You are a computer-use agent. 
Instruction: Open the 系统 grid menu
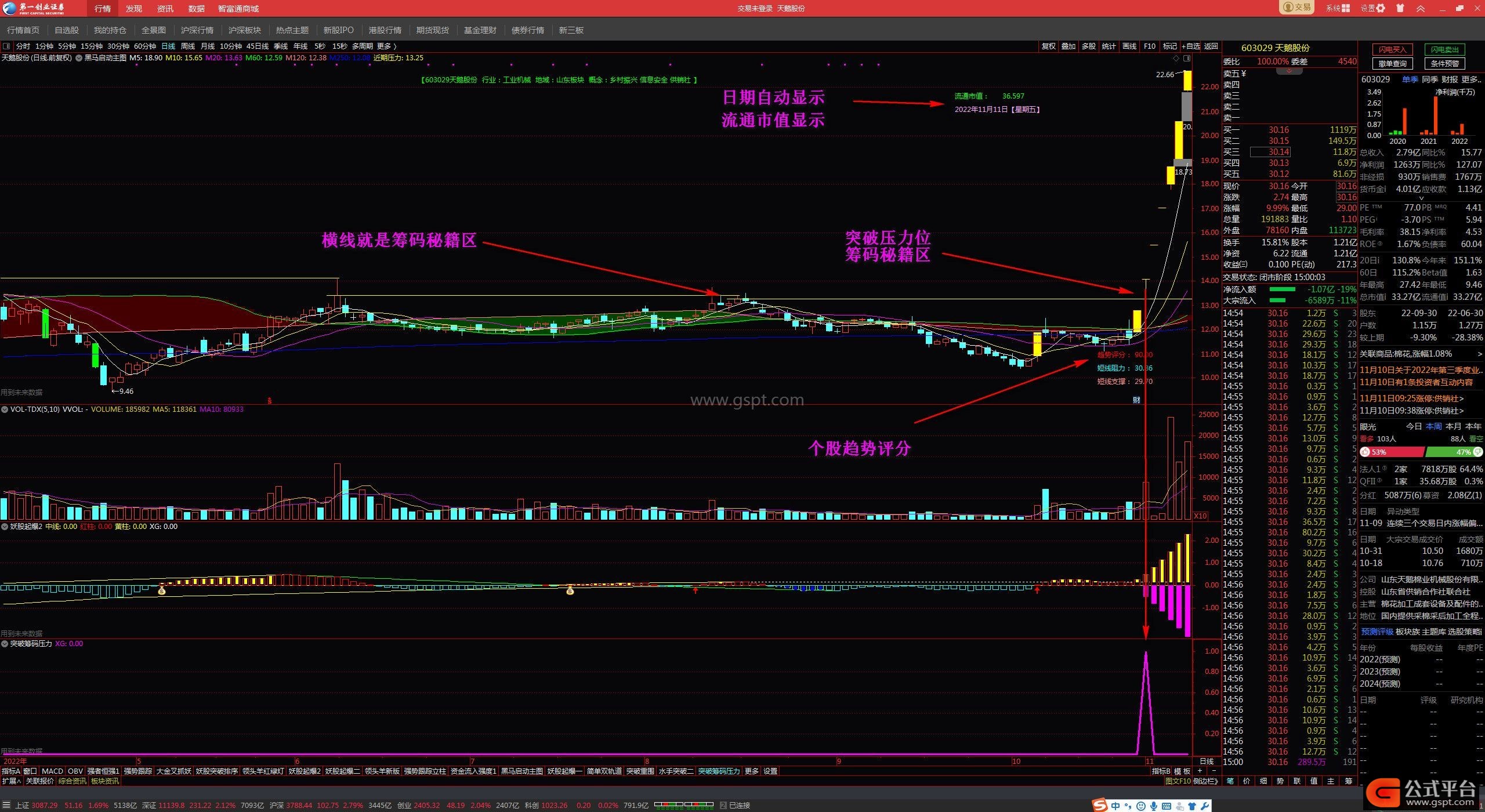pos(1338,8)
